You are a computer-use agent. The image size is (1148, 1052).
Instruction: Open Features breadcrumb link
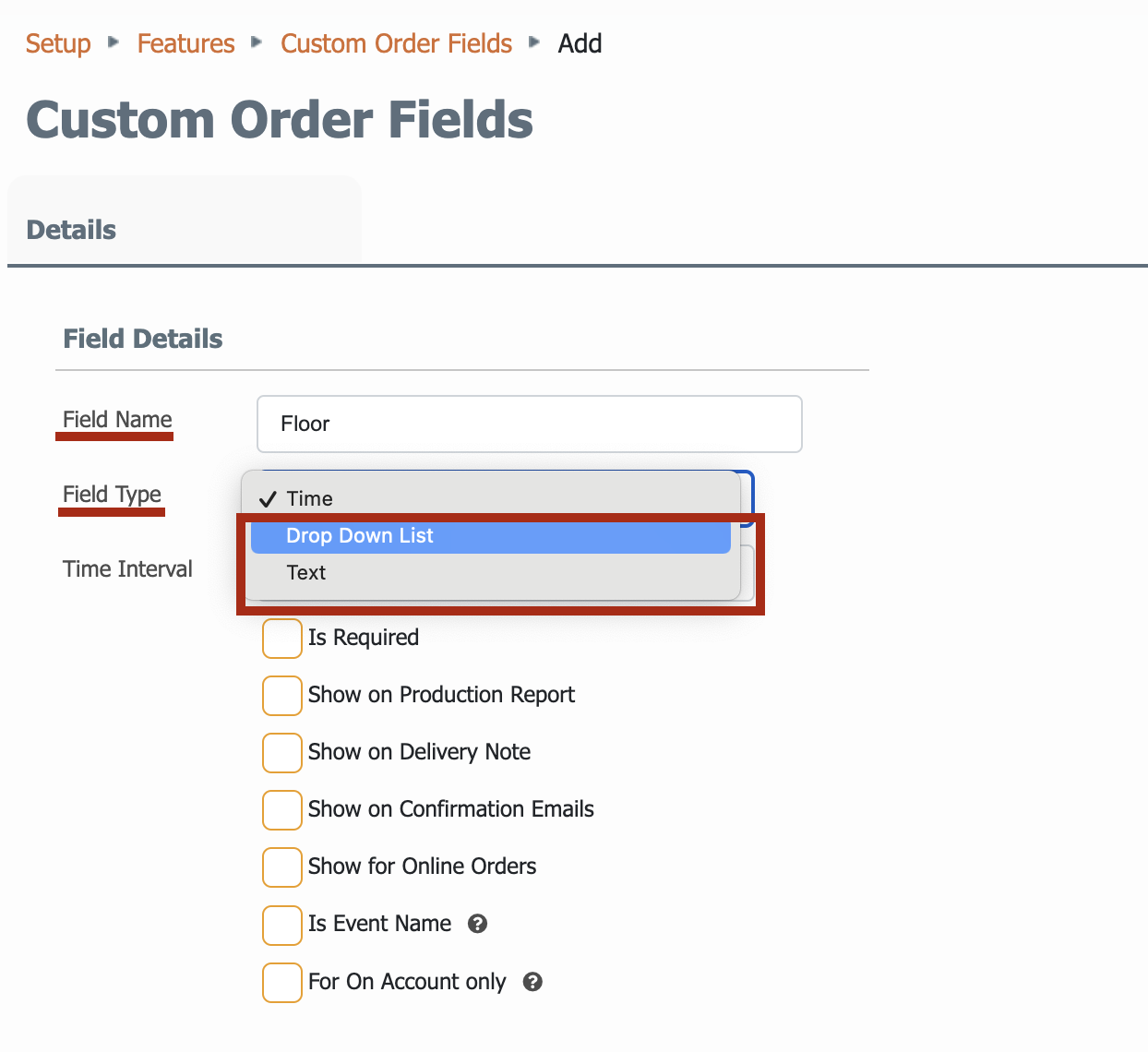[186, 43]
